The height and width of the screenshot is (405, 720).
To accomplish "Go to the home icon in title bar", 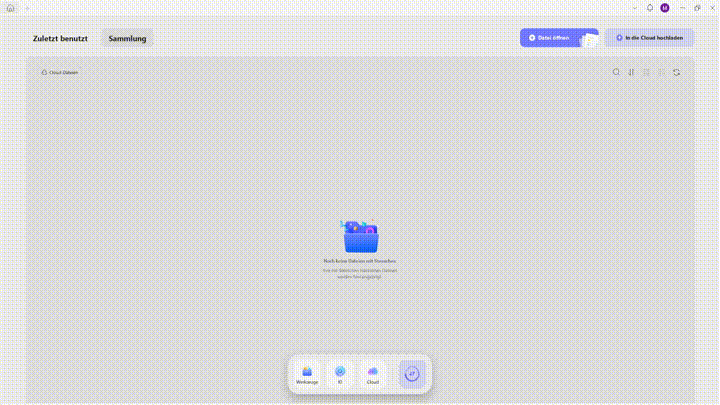I will pos(11,8).
